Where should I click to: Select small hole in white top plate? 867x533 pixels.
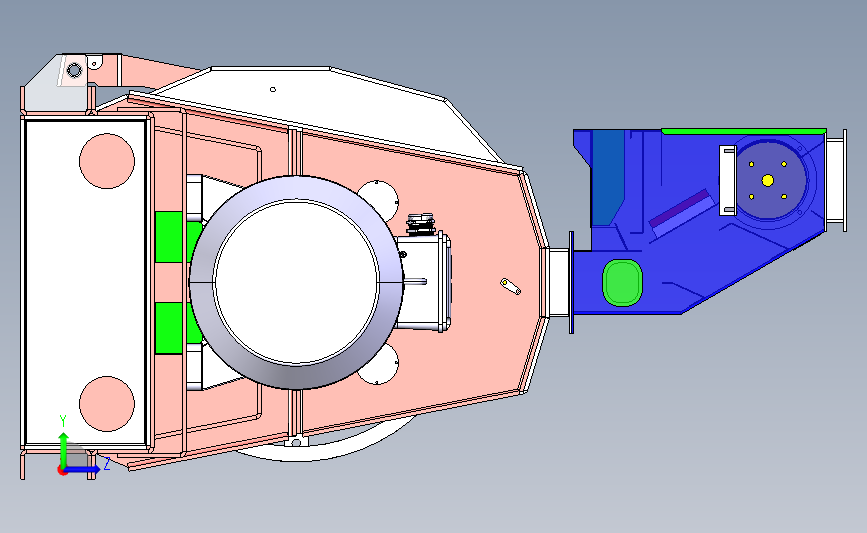(x=273, y=89)
